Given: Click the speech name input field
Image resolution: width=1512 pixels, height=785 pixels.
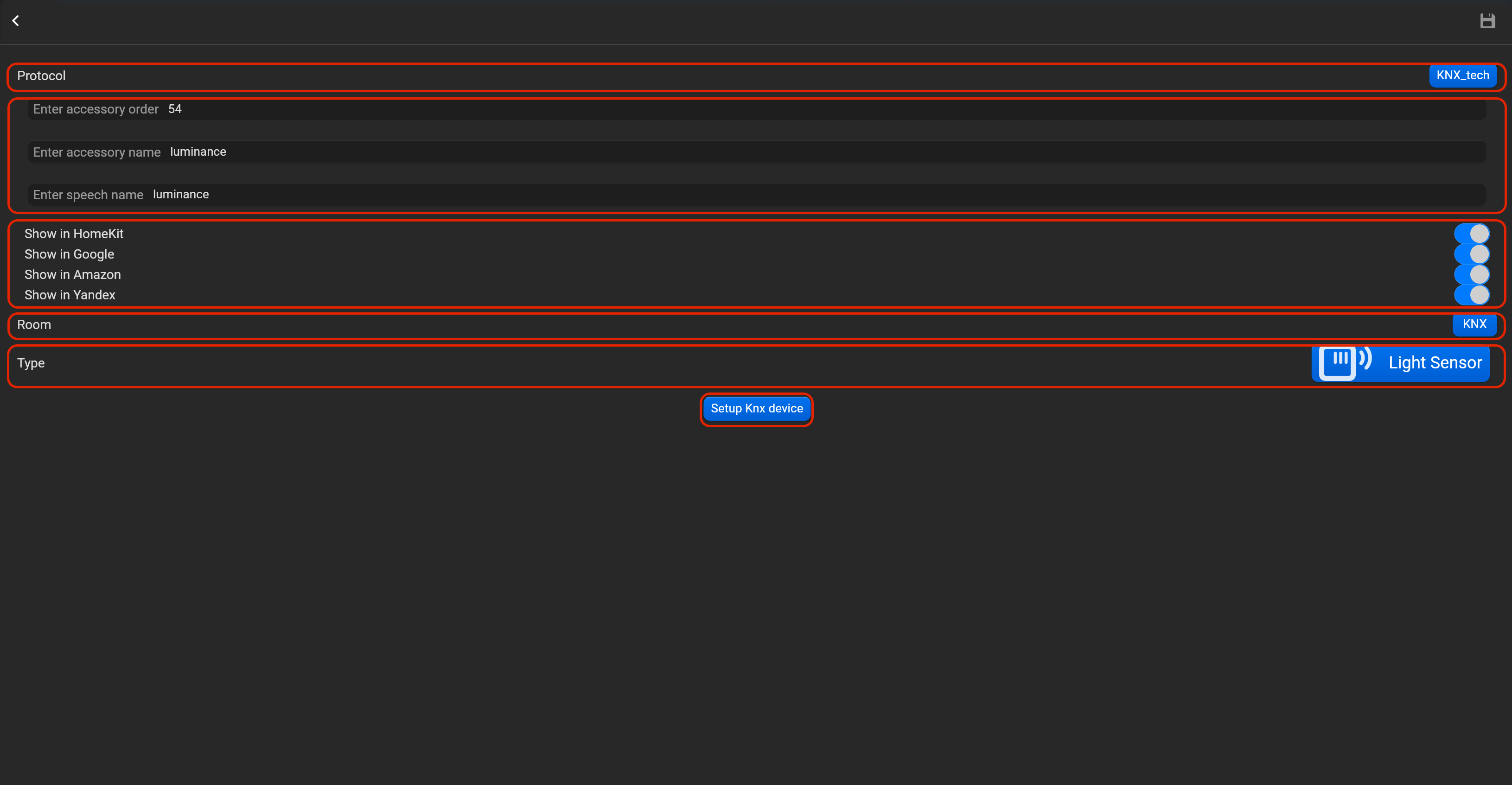Looking at the screenshot, I should [x=757, y=194].
